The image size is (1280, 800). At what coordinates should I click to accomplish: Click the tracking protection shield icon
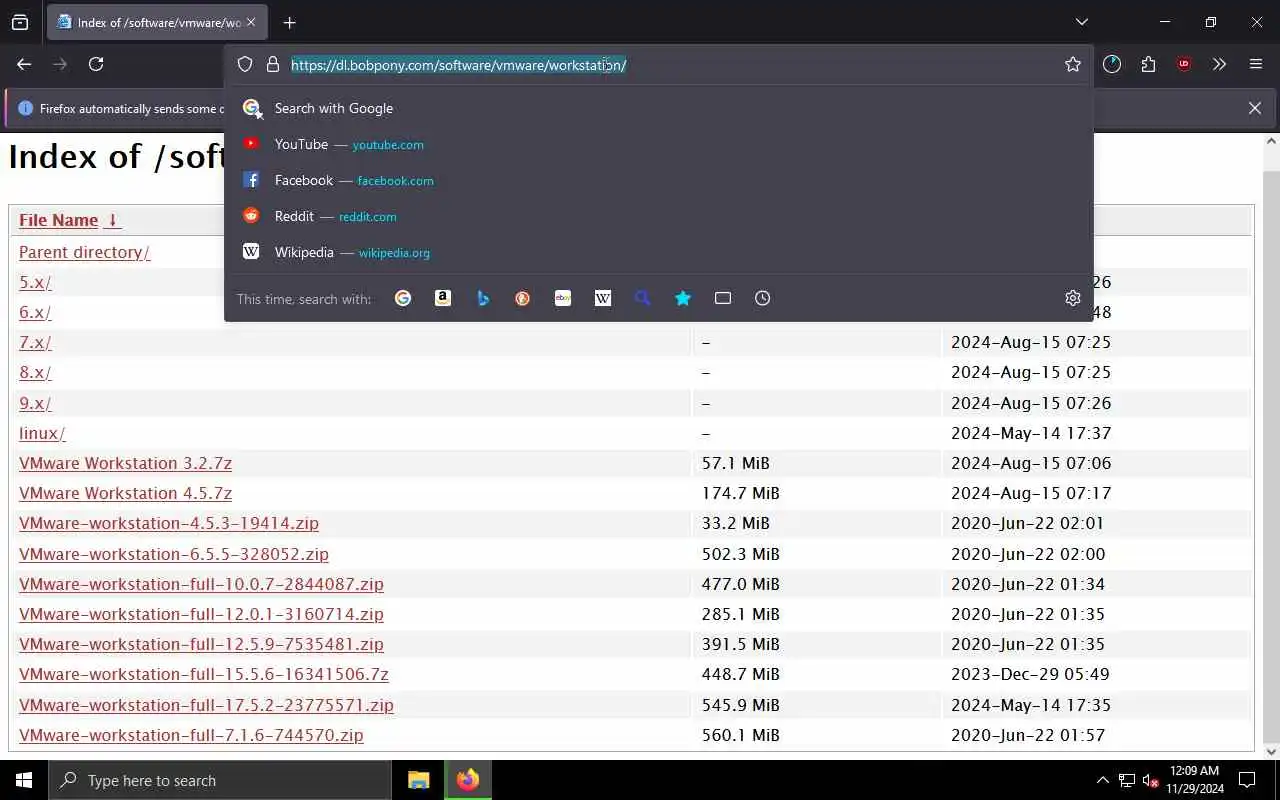(x=245, y=65)
